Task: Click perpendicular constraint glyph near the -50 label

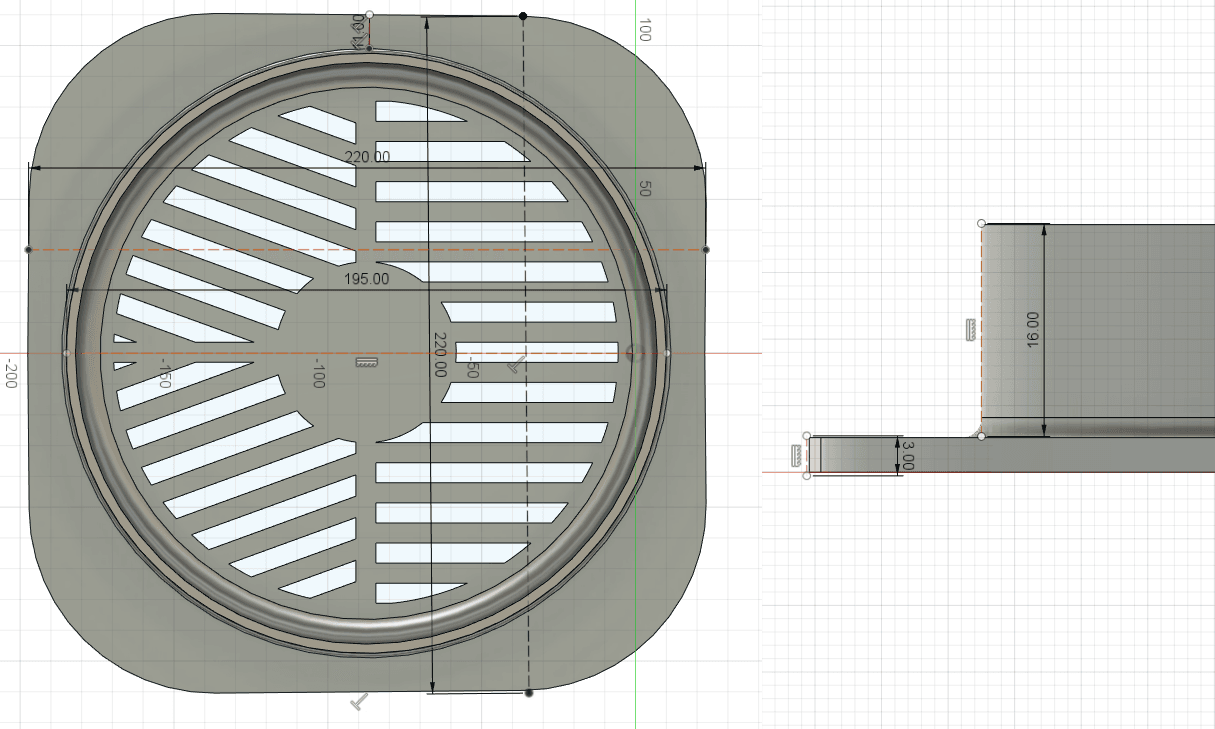Action: 516,365
